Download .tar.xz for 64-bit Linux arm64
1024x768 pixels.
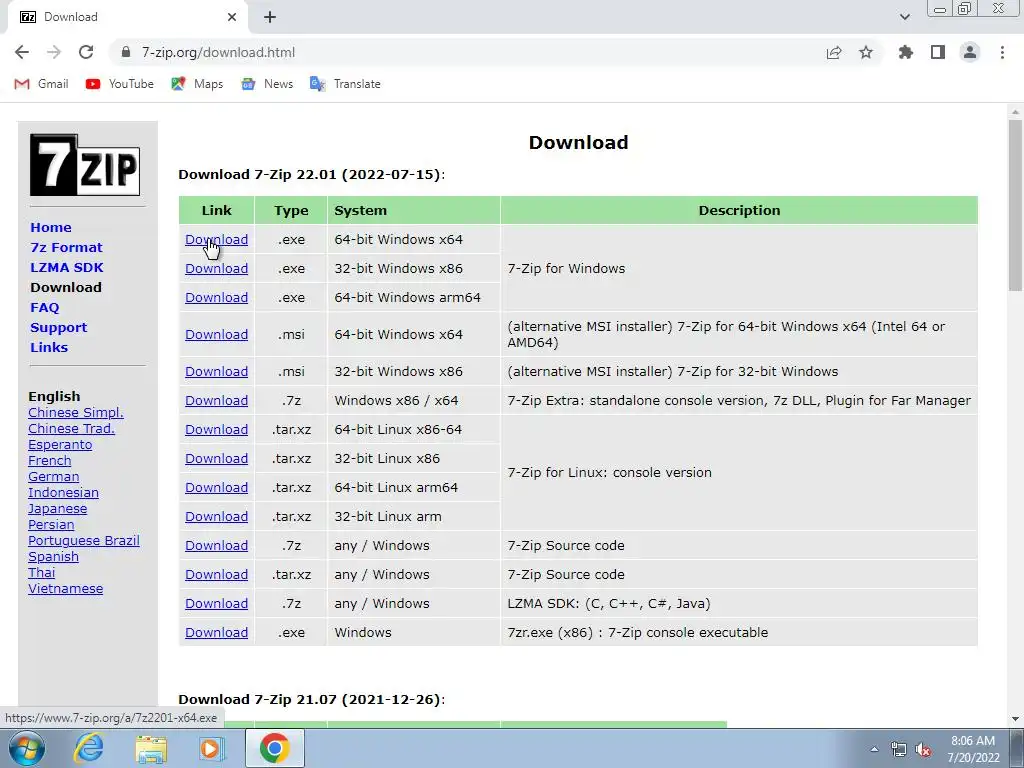pos(216,487)
